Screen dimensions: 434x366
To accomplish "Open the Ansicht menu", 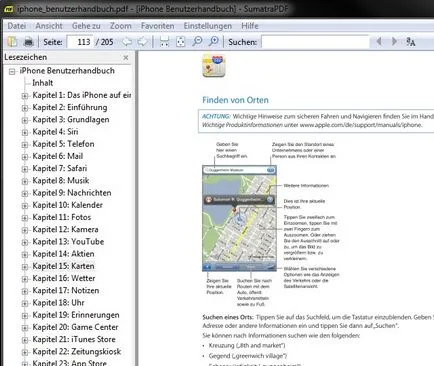I will click(49, 26).
